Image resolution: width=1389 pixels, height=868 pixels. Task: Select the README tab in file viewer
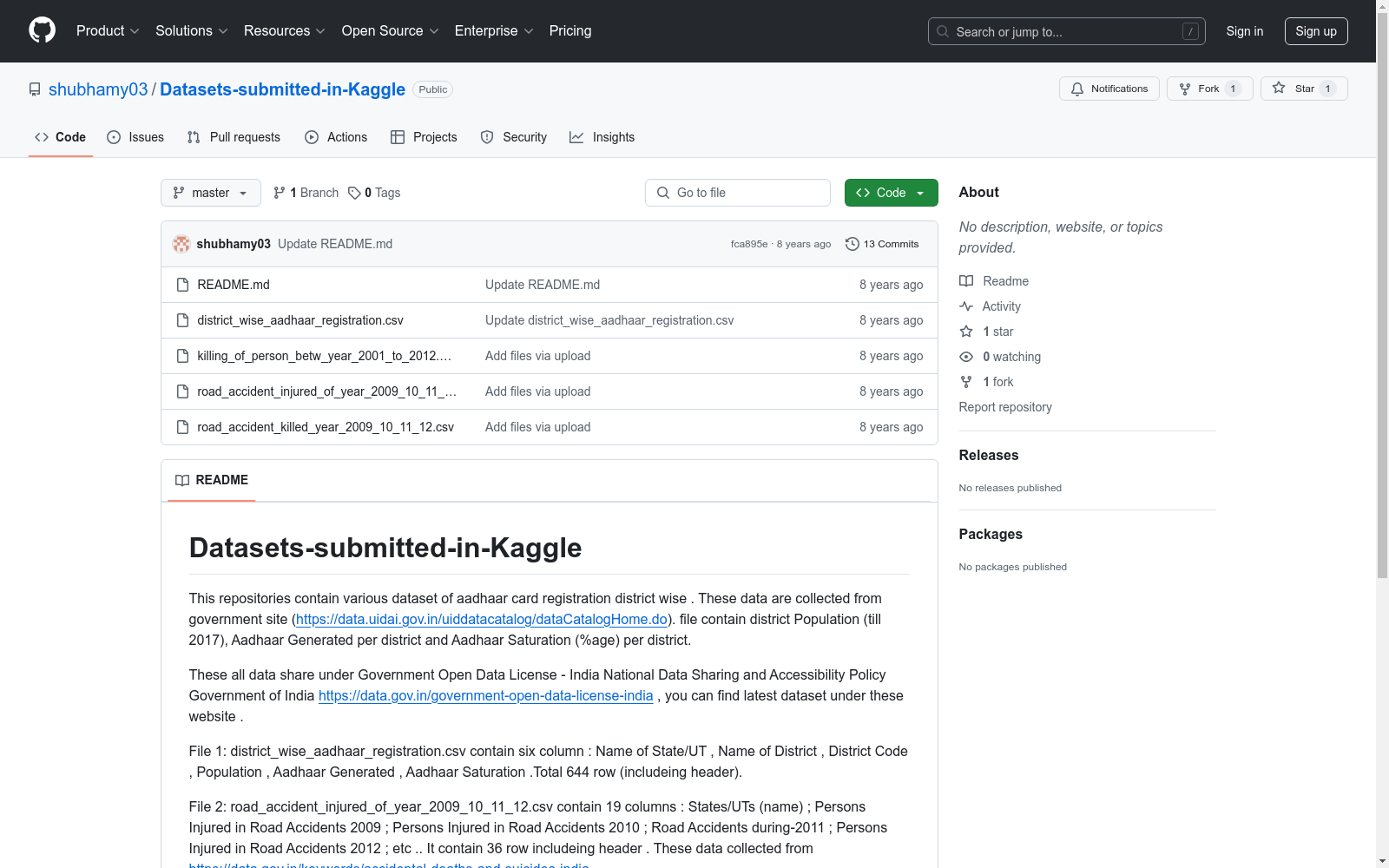point(212,480)
